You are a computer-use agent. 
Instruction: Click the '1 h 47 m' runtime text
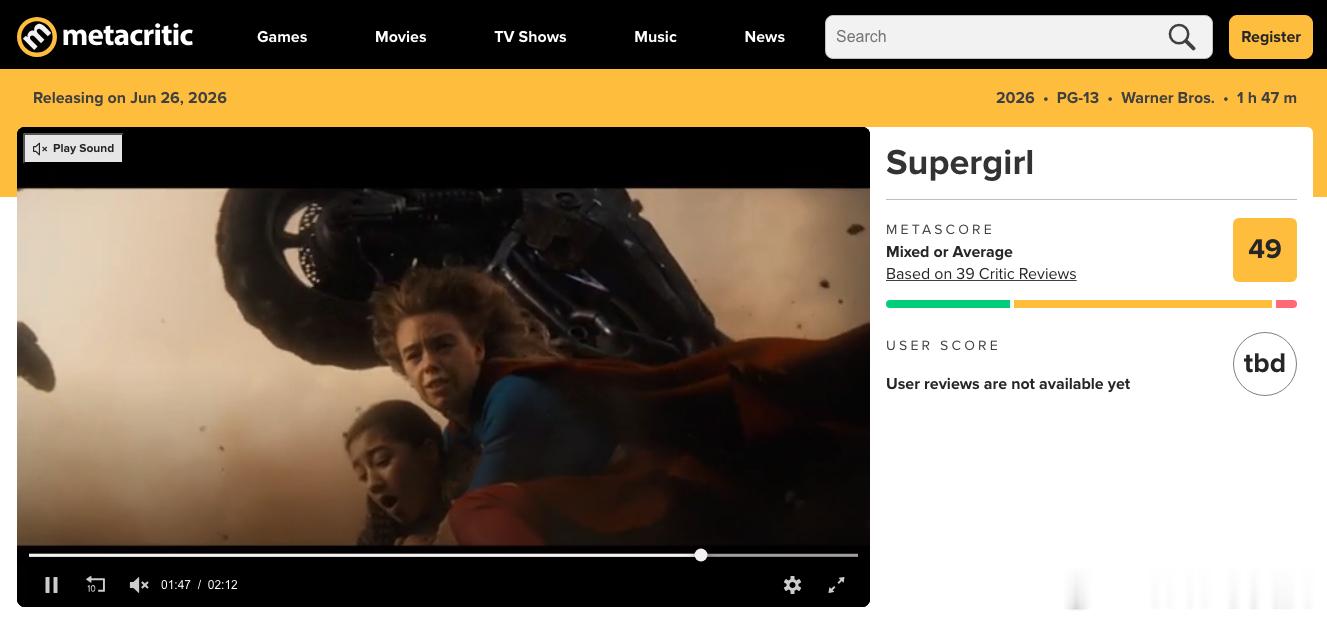coord(1267,98)
